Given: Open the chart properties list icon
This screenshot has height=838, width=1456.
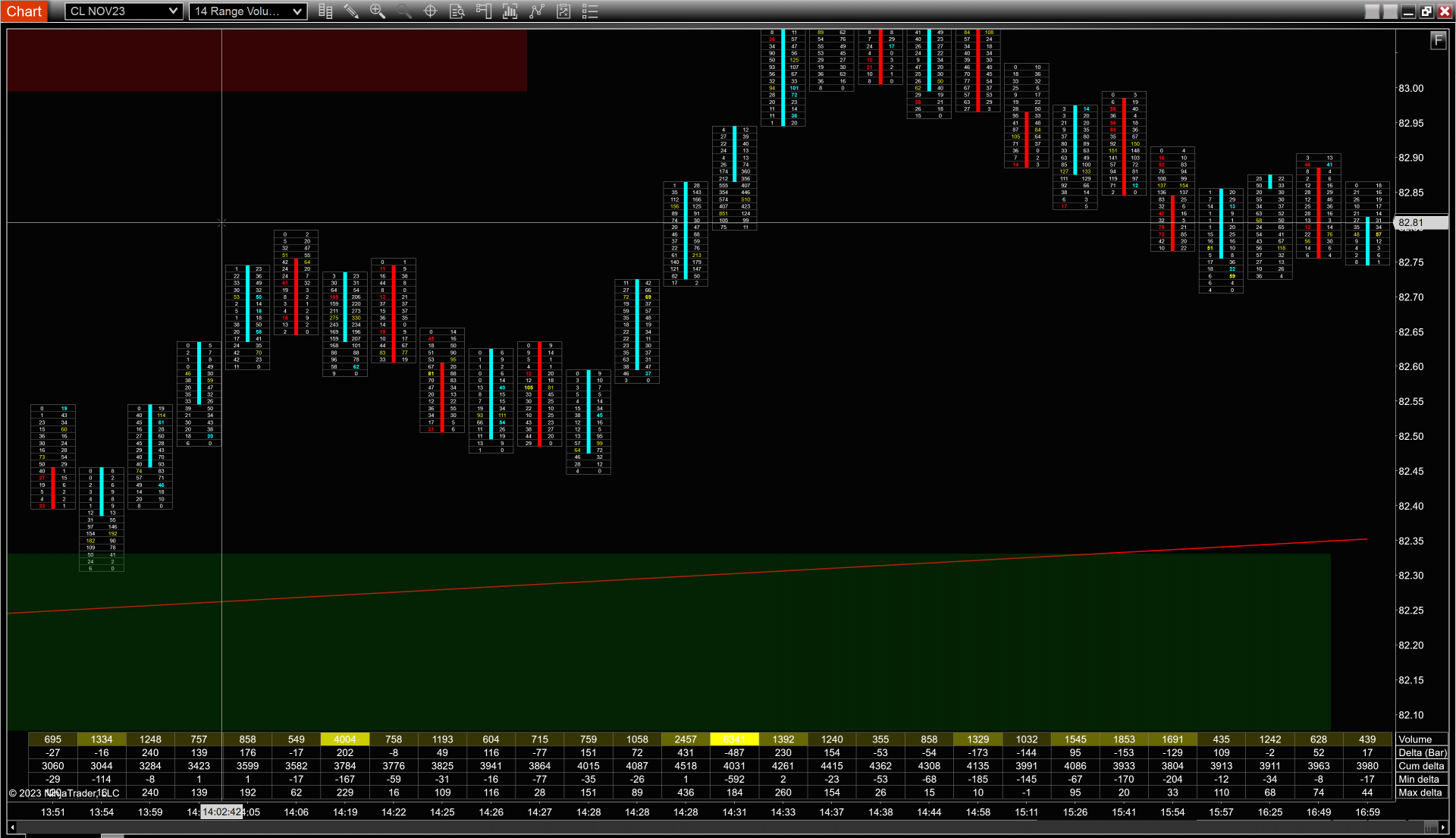Looking at the screenshot, I should point(590,11).
